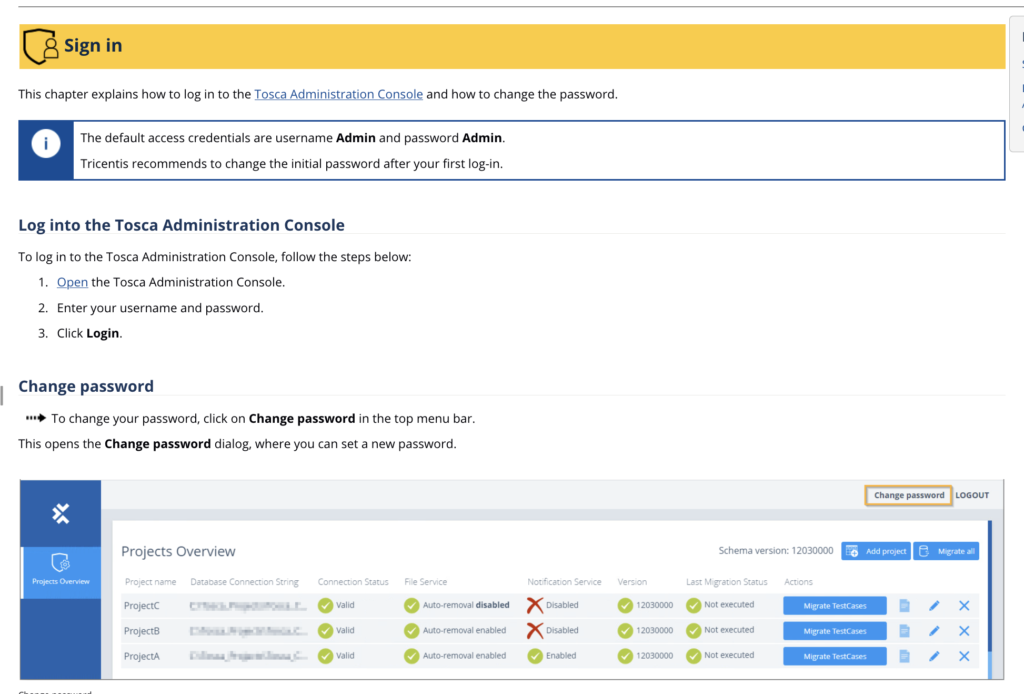1024x694 pixels.
Task: Click ProjectB's File Service check icon
Action: tap(411, 631)
